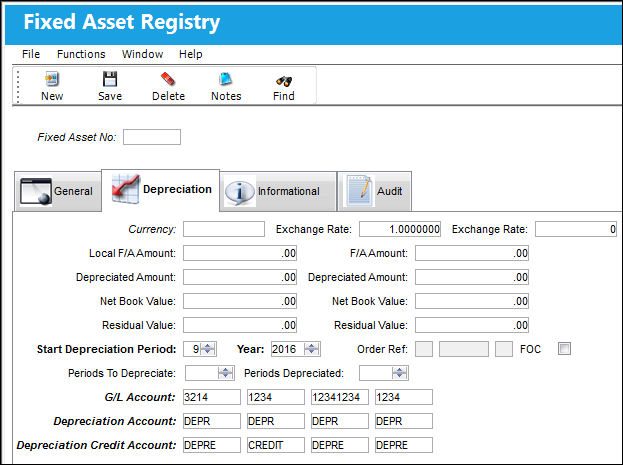Click the last Depreciation Credit Account DEPRE field
This screenshot has height=465, width=623.
404,445
